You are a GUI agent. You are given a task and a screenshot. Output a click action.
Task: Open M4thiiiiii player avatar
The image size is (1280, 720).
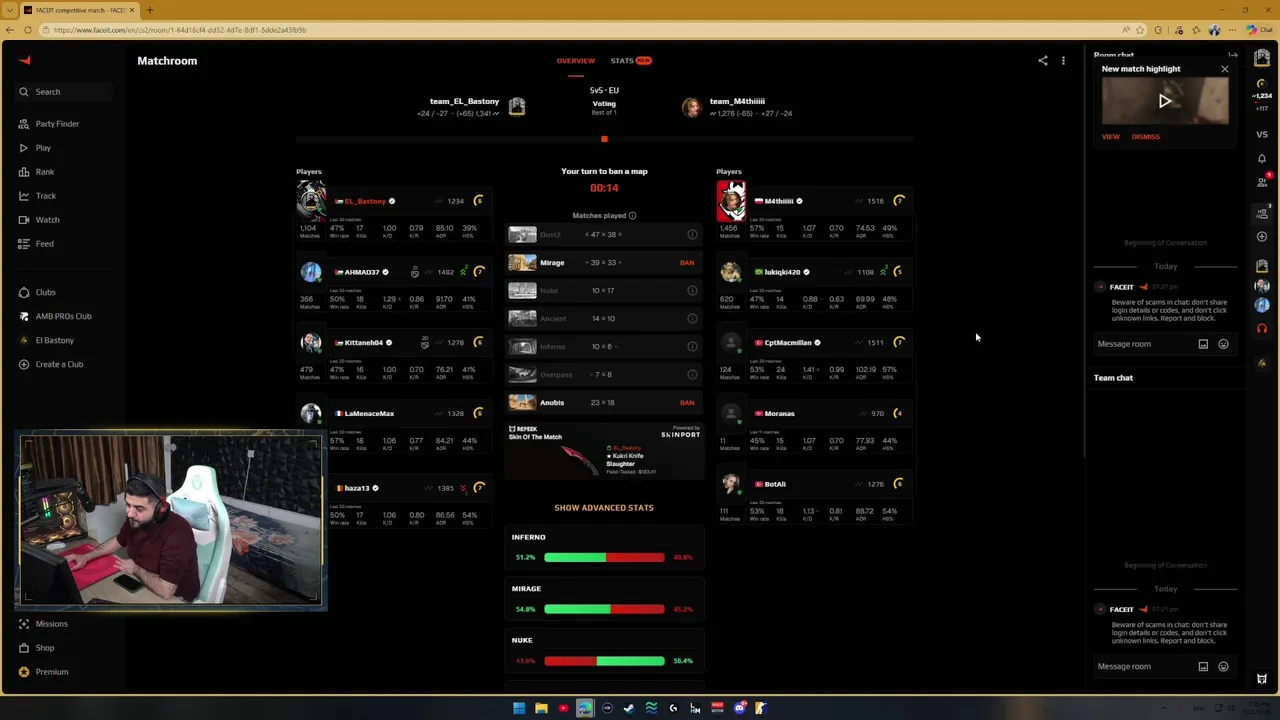[731, 201]
